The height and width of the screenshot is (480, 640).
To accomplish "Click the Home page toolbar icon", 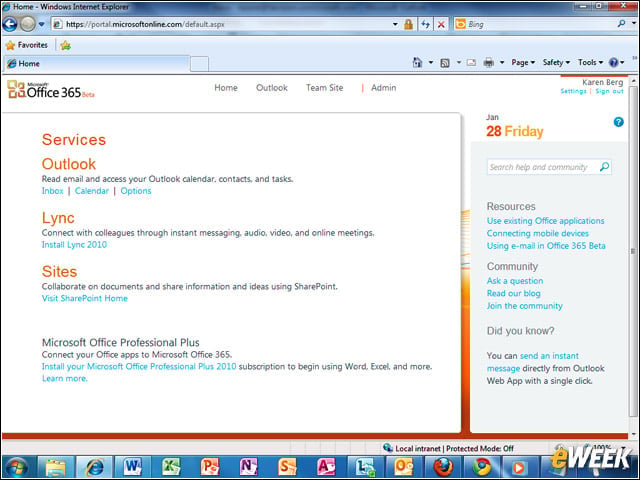I will (x=417, y=62).
